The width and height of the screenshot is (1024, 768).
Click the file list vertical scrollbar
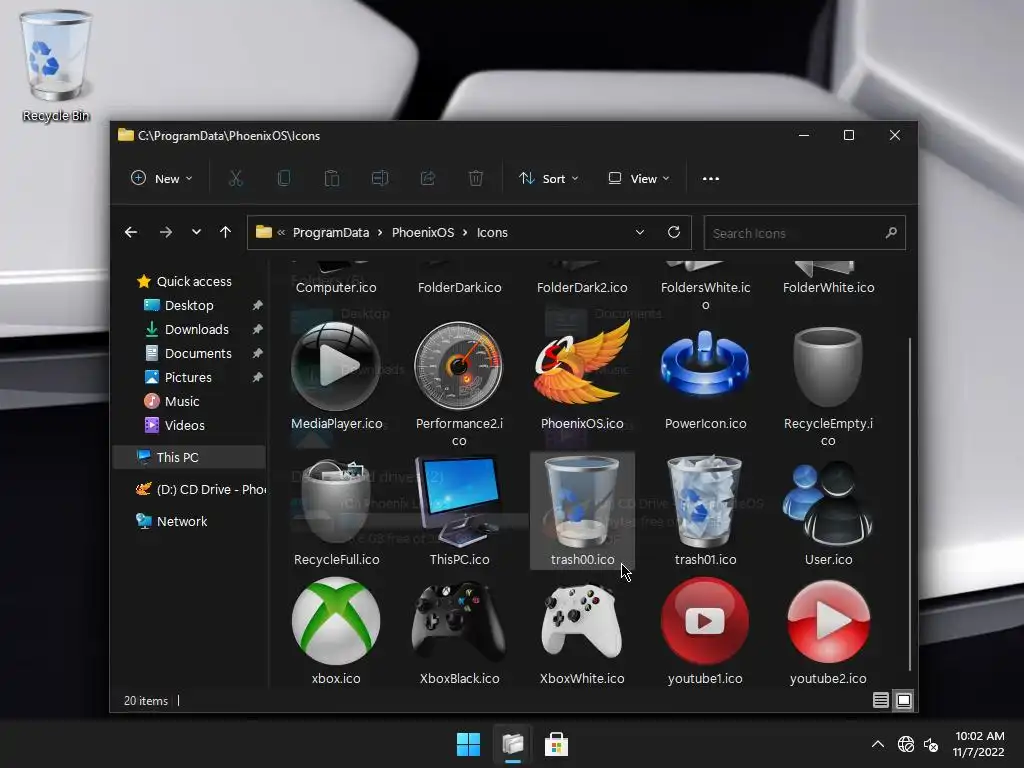[910, 504]
